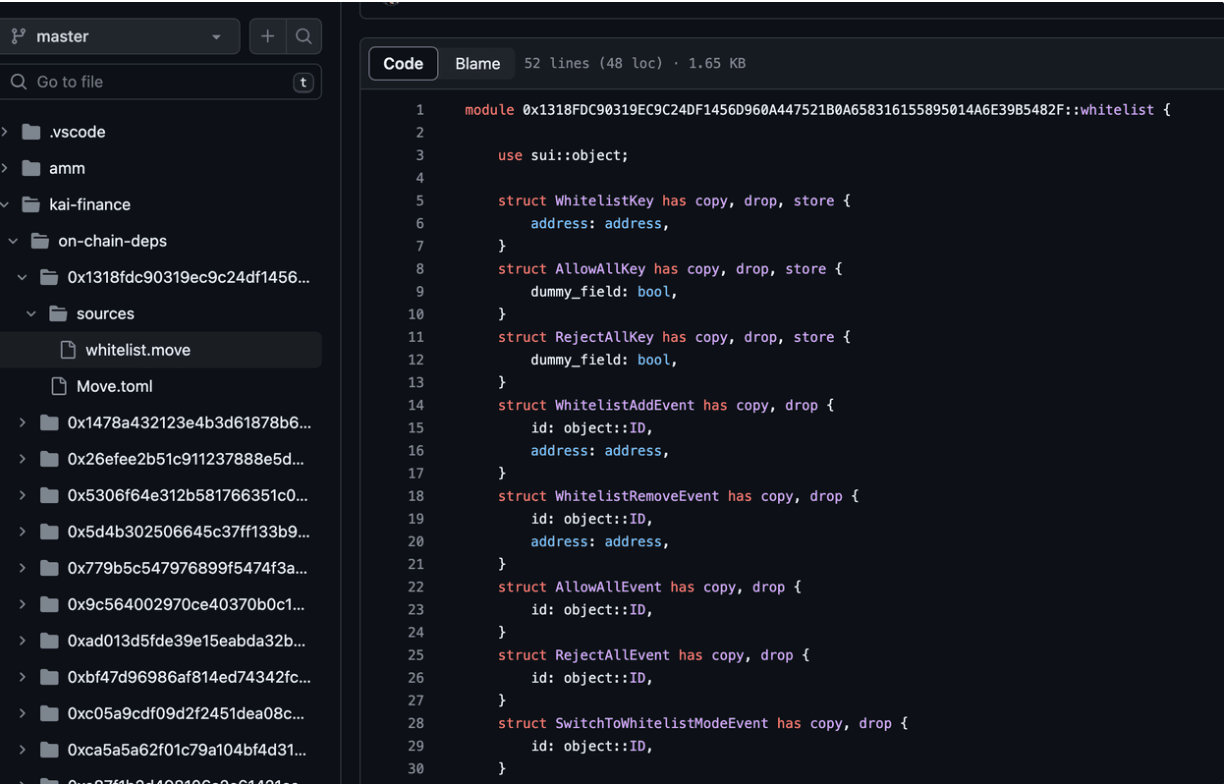Open Move.toml in the file tree
This screenshot has width=1228, height=784.
(x=115, y=386)
